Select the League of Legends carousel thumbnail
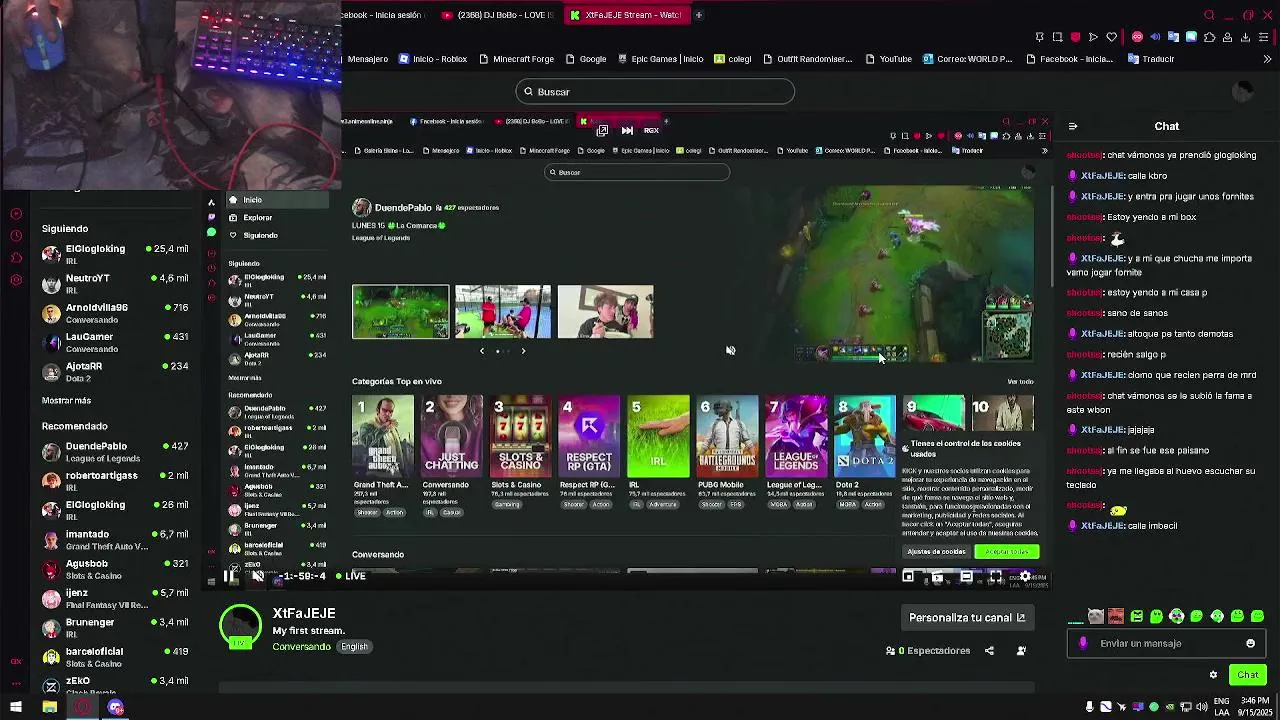The image size is (1280, 720). pos(400,312)
